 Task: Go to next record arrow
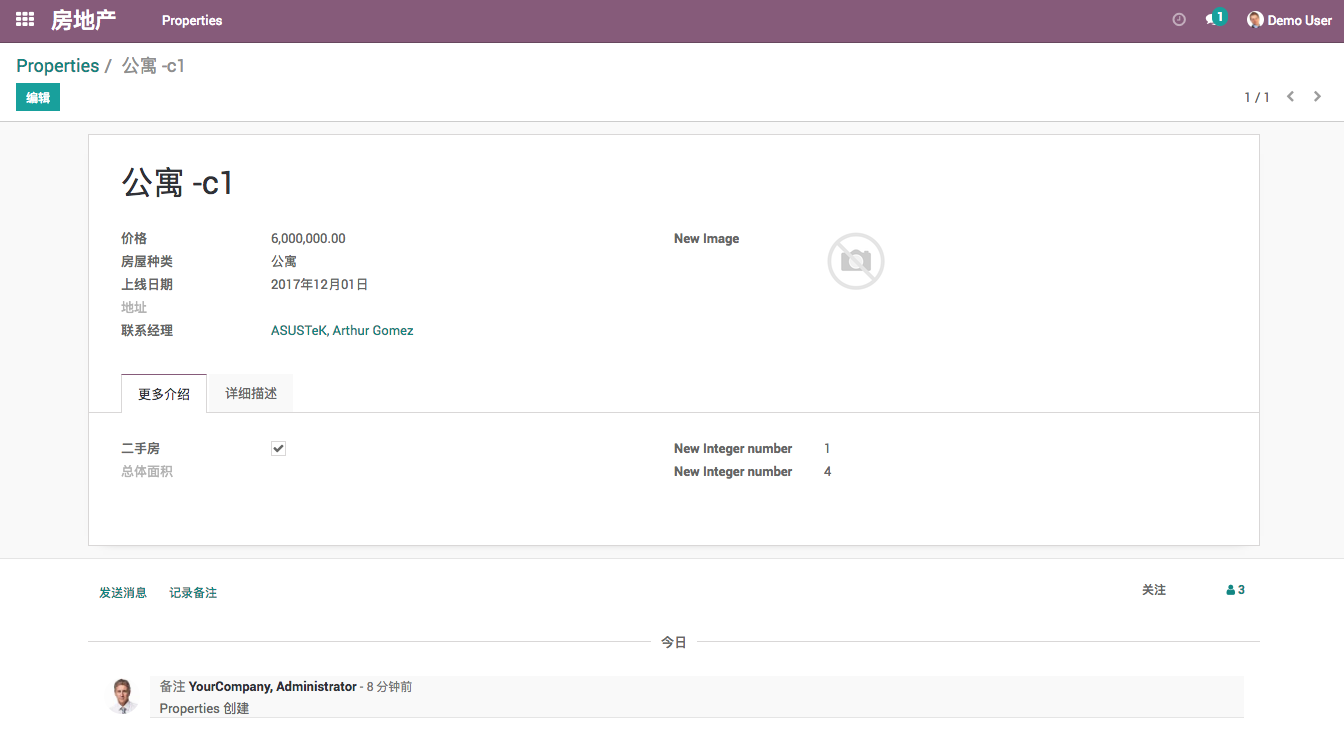pyautogui.click(x=1318, y=97)
